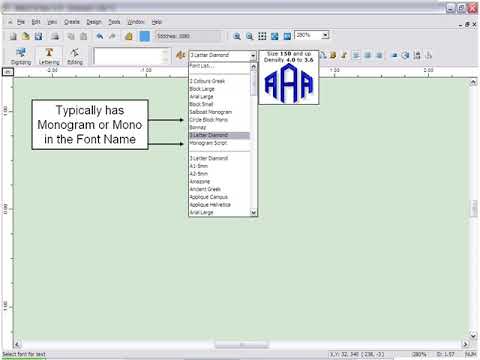Open the Digitizing tool panel
Screen dimensions: 480x360
pos(21,56)
